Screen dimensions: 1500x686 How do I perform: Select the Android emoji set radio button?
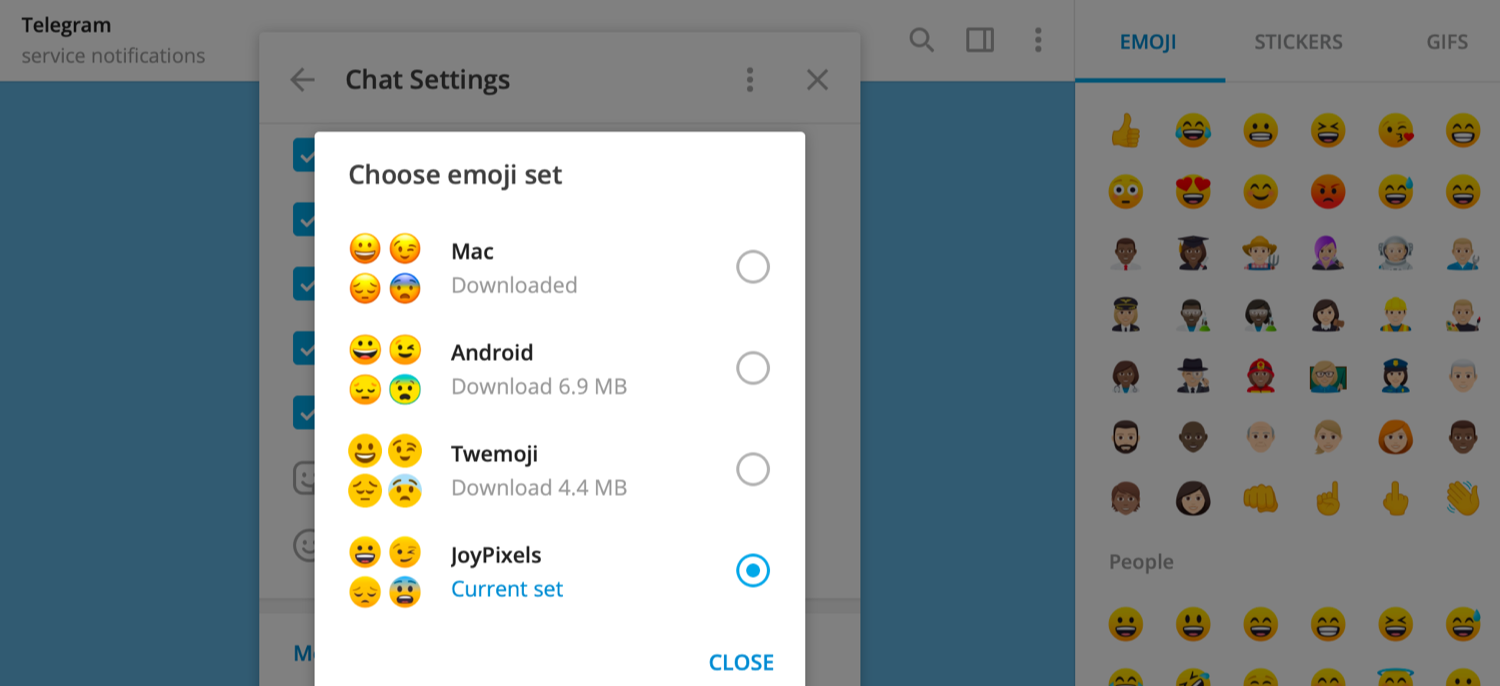[x=753, y=368]
